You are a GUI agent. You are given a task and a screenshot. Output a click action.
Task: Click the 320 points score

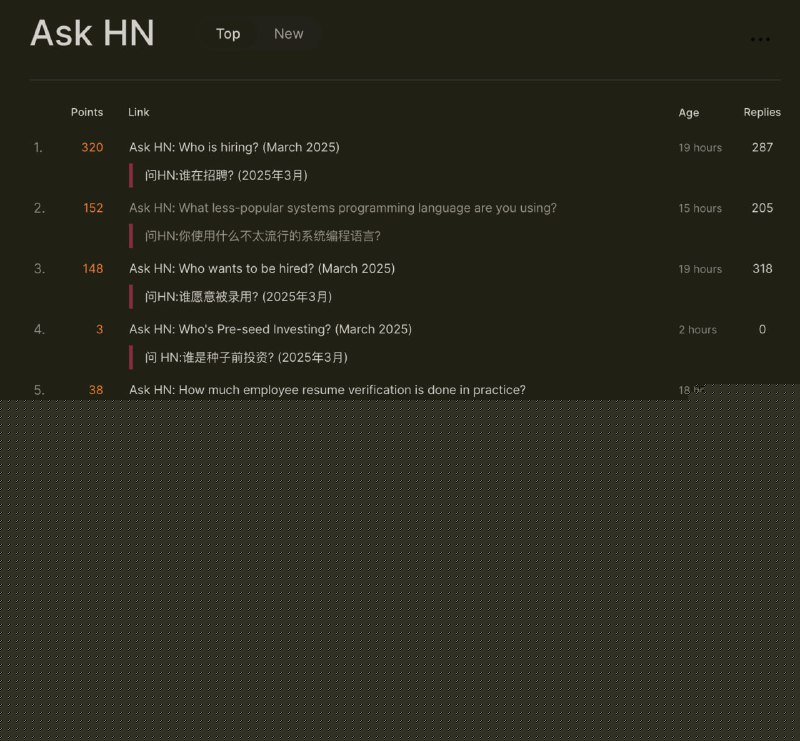pyautogui.click(x=92, y=147)
